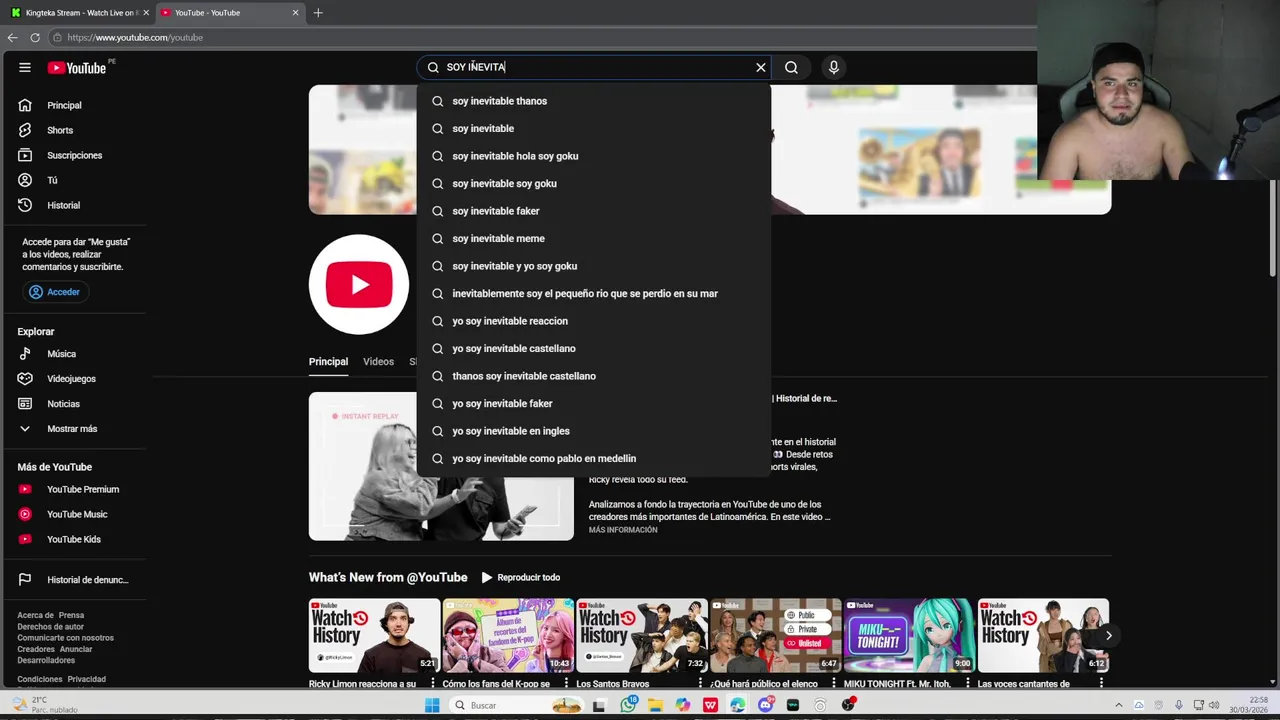Clear the search box with the X
The height and width of the screenshot is (720, 1280).
[761, 67]
